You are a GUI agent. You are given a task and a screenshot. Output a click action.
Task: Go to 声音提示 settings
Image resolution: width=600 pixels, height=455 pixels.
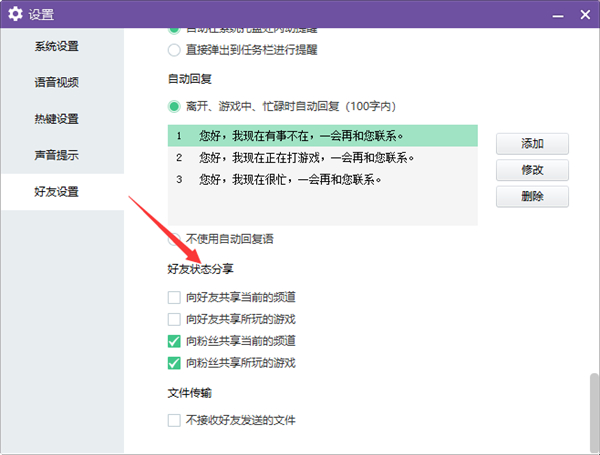point(56,155)
